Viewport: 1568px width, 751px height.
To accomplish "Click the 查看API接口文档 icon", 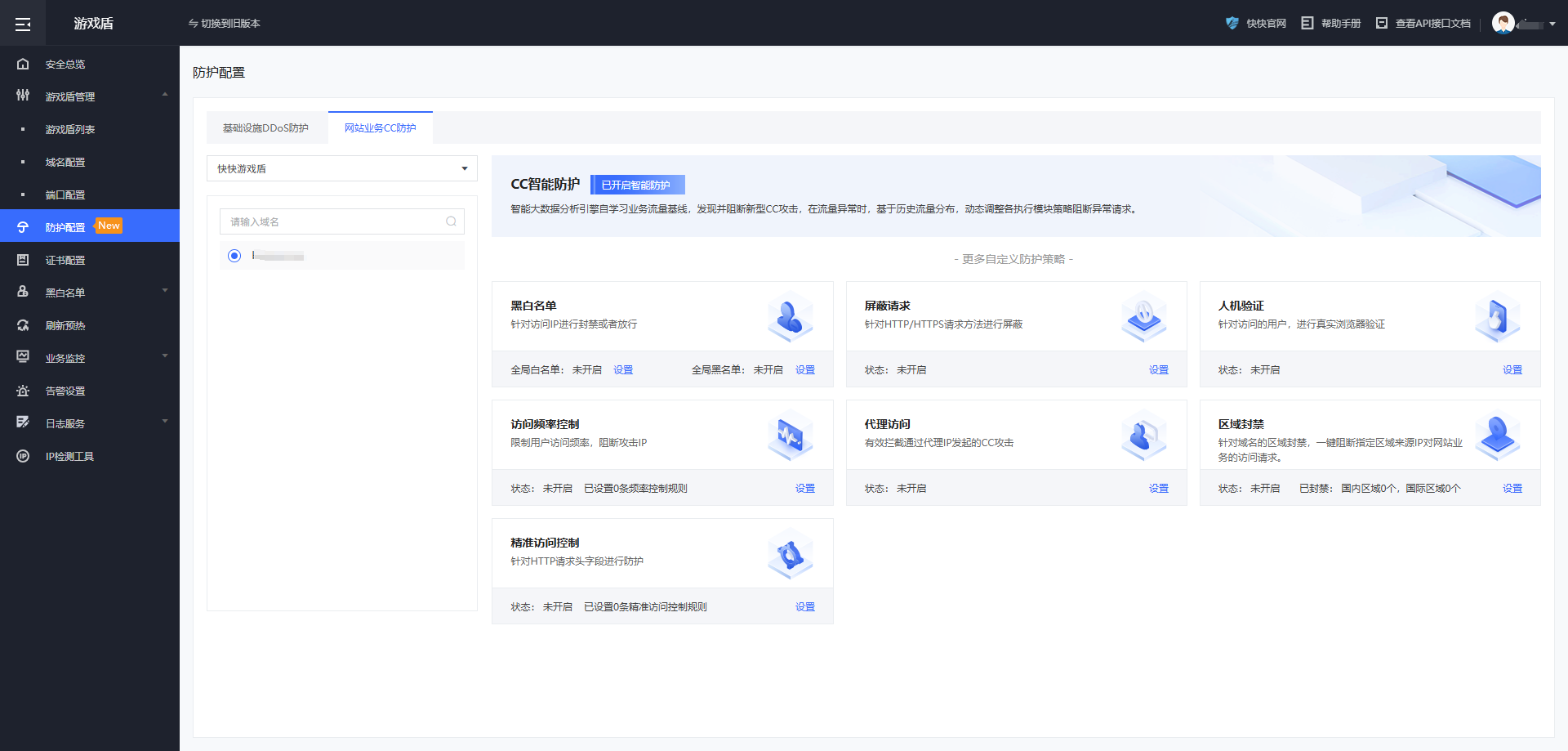I will tap(1381, 22).
